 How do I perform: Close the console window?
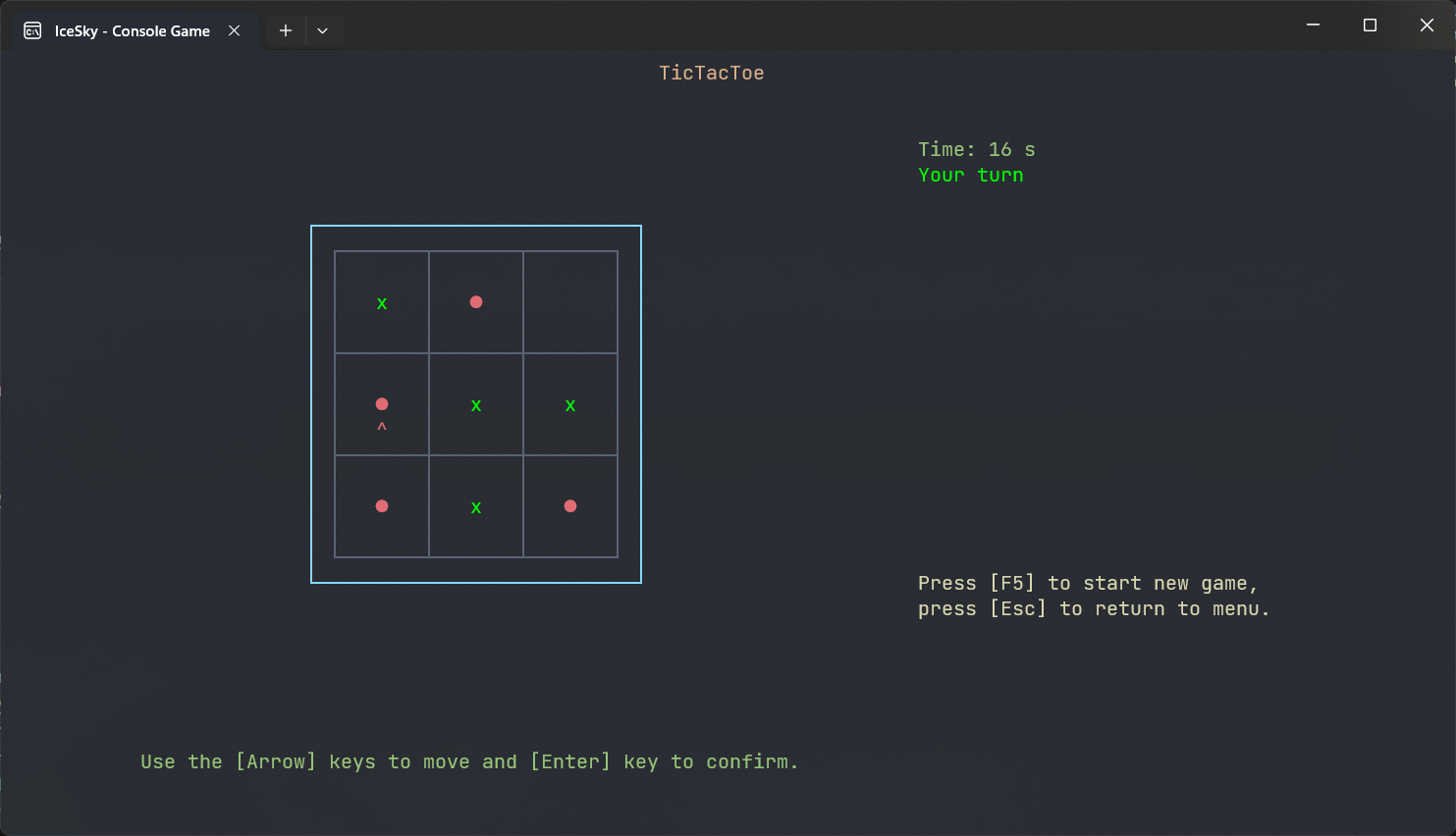1427,26
